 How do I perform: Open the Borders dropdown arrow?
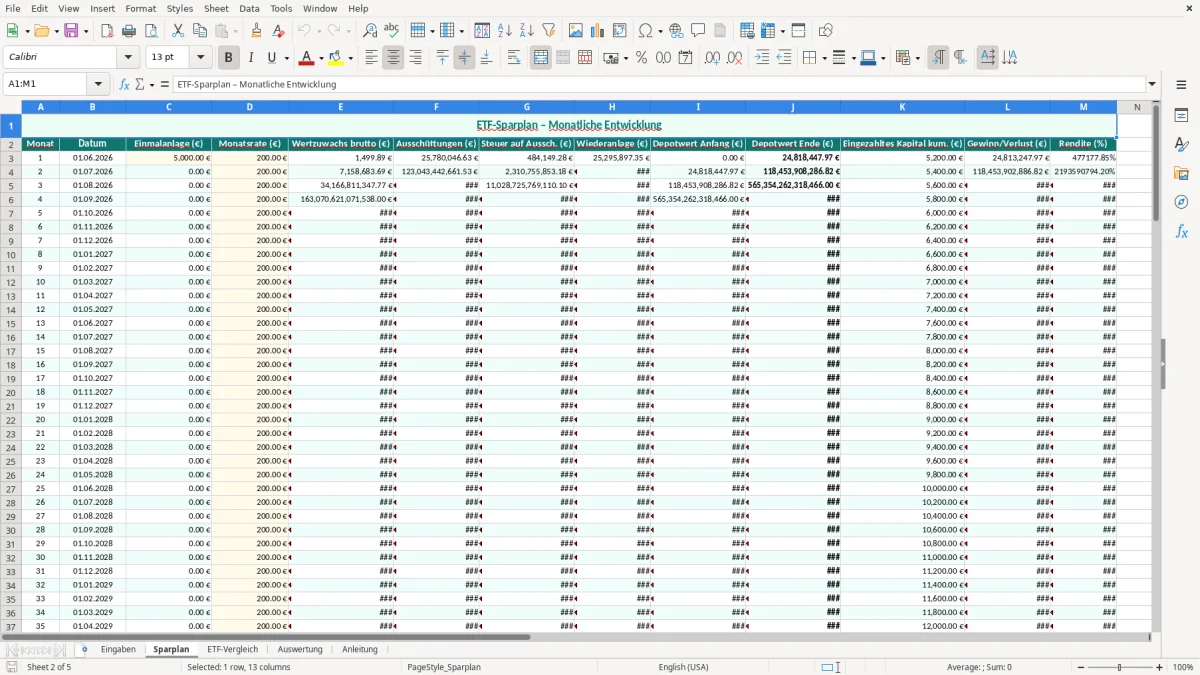coord(823,58)
